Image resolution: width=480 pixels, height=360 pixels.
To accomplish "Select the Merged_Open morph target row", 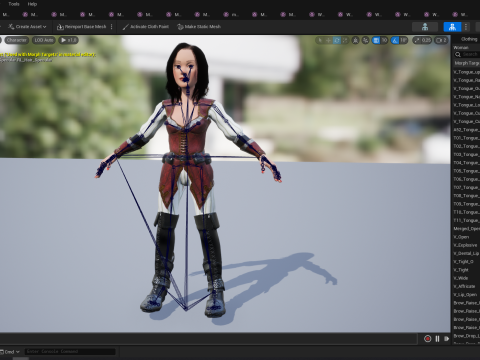I will (466, 229).
